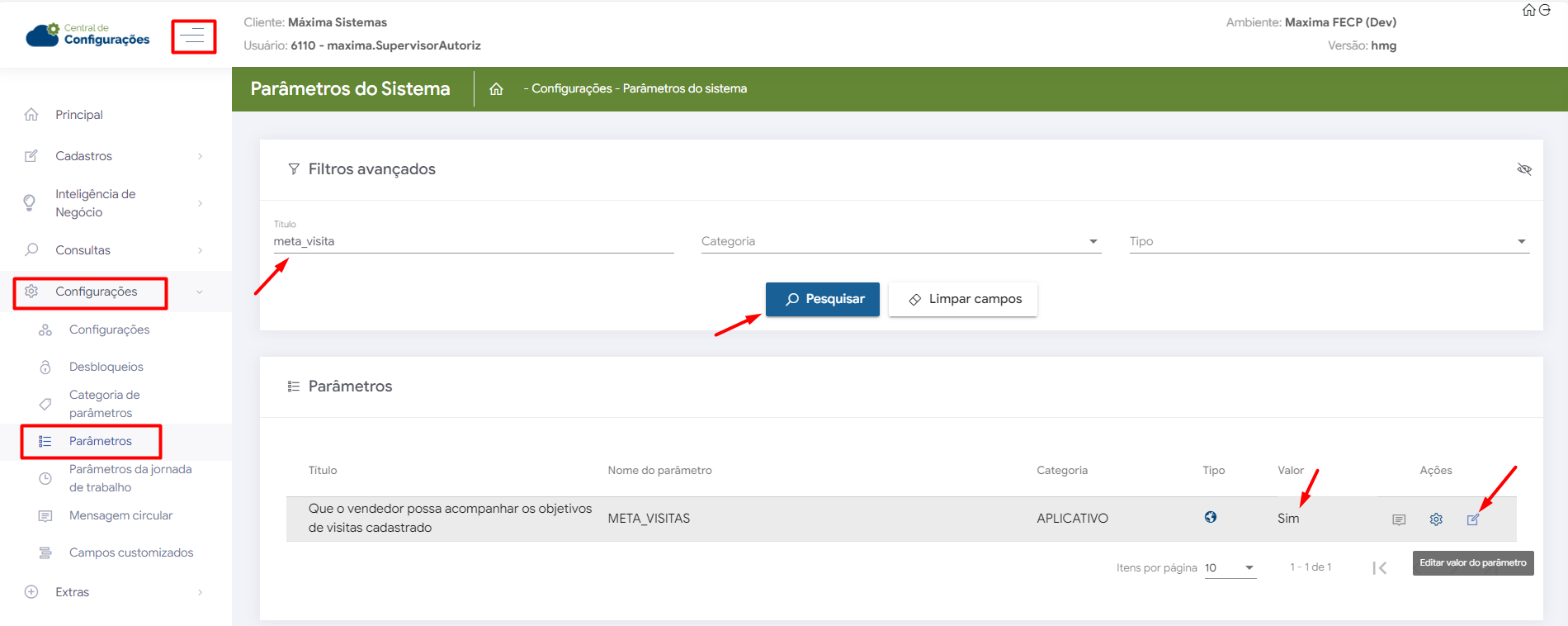Expand the Cadastros menu
Screen dimensions: 1568x626
[116, 156]
